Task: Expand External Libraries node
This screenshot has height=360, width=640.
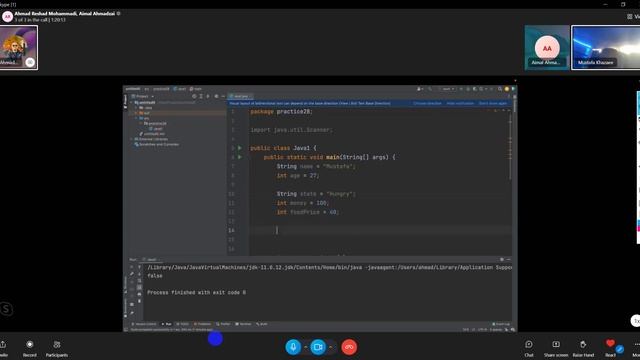Action: [x=131, y=139]
